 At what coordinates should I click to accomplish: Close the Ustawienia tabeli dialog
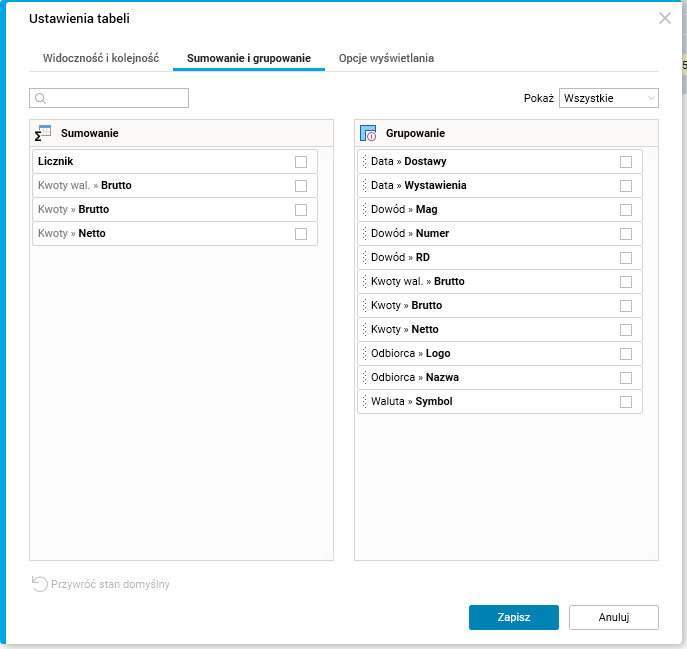click(x=665, y=18)
